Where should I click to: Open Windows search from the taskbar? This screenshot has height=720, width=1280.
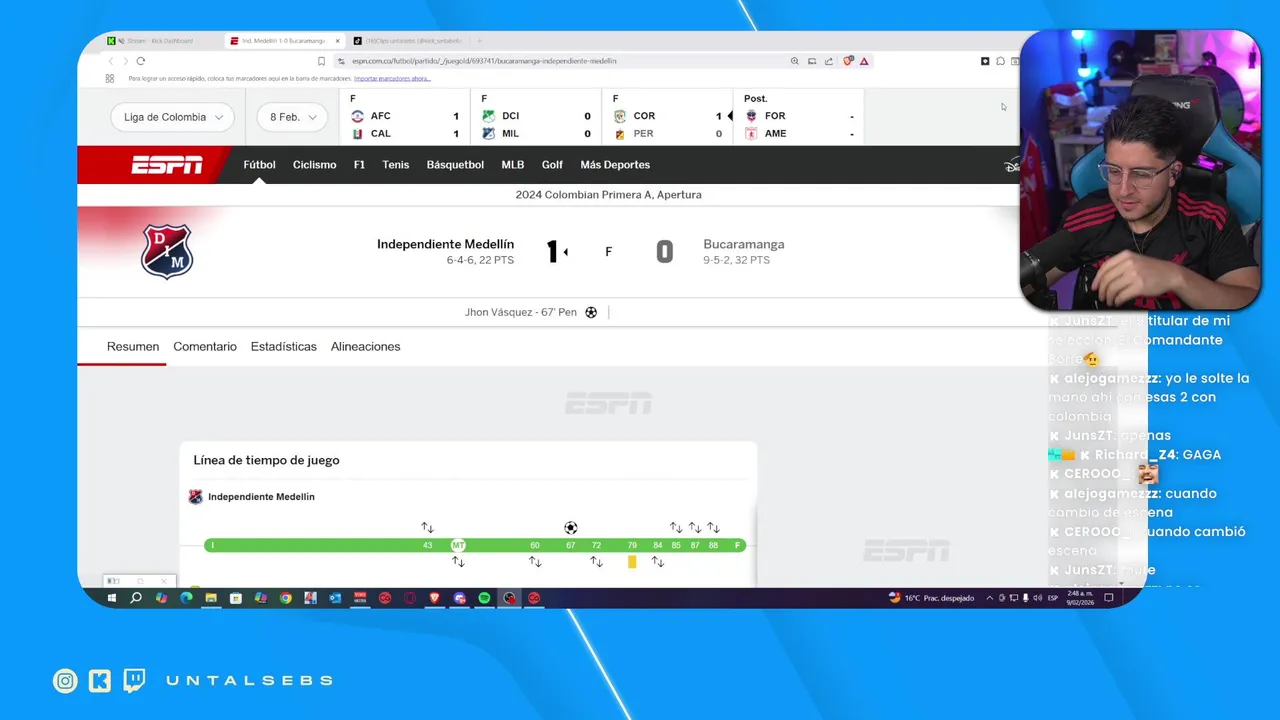tap(137, 598)
